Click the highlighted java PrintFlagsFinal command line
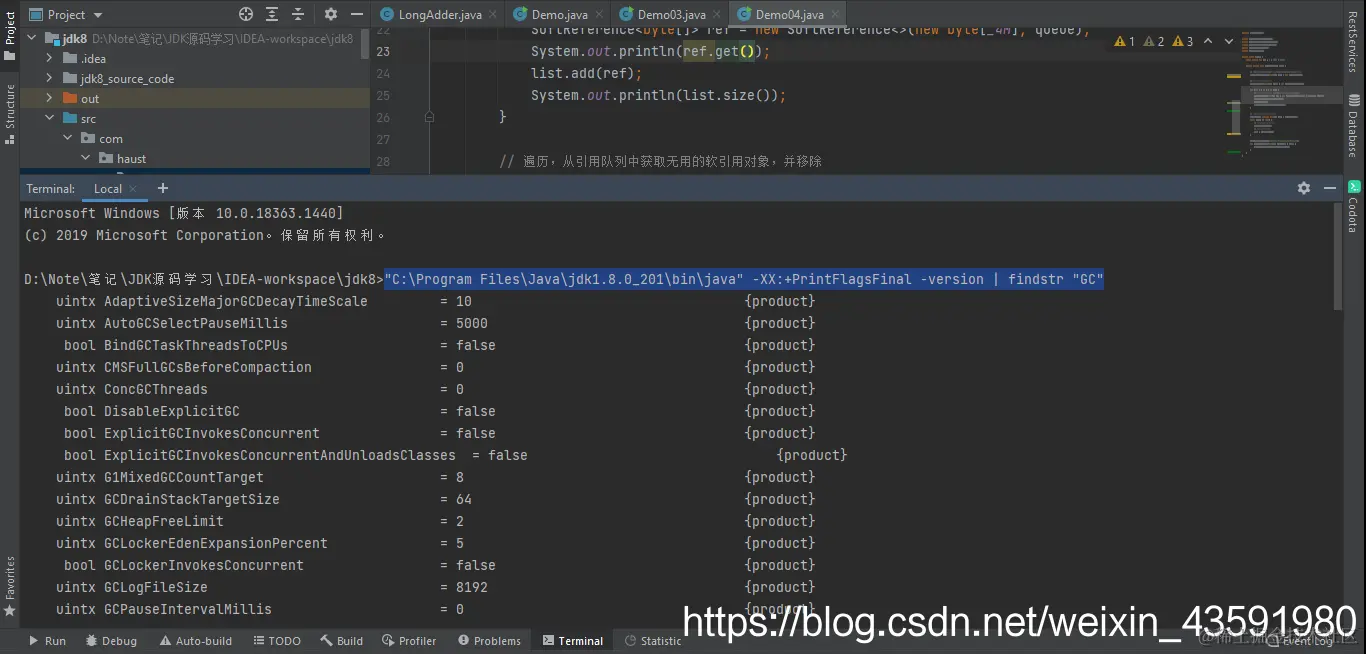Screen dimensions: 1366x654 pyautogui.click(x=744, y=279)
